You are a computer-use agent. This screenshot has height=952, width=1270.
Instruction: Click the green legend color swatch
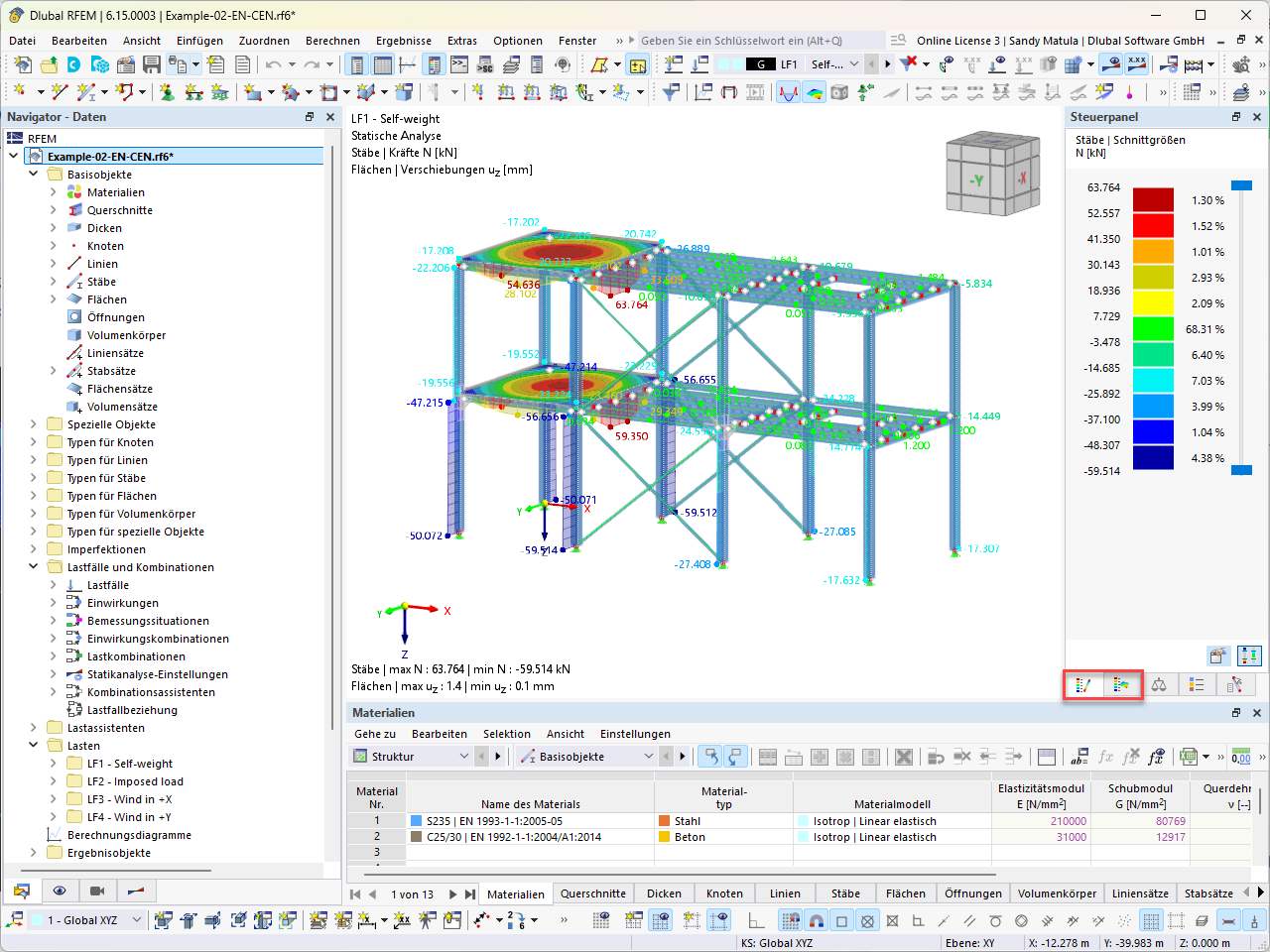(1153, 329)
